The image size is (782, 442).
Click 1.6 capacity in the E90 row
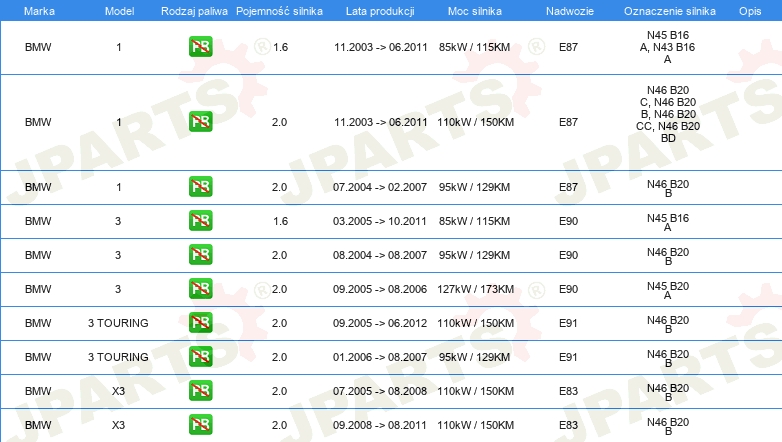pos(280,221)
